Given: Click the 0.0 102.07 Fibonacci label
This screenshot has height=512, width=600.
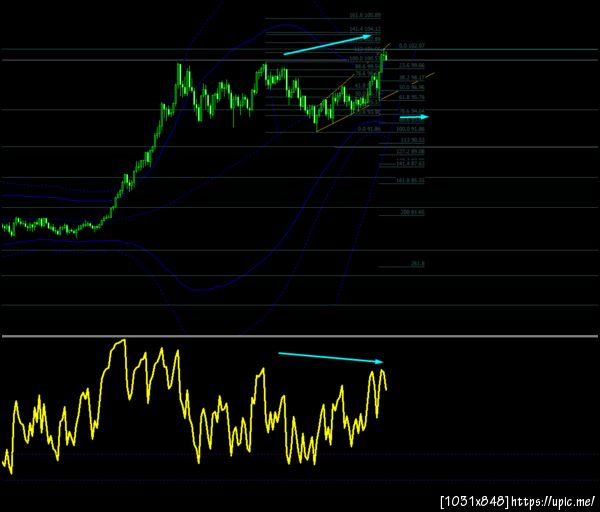Looking at the screenshot, I should click(412, 46).
